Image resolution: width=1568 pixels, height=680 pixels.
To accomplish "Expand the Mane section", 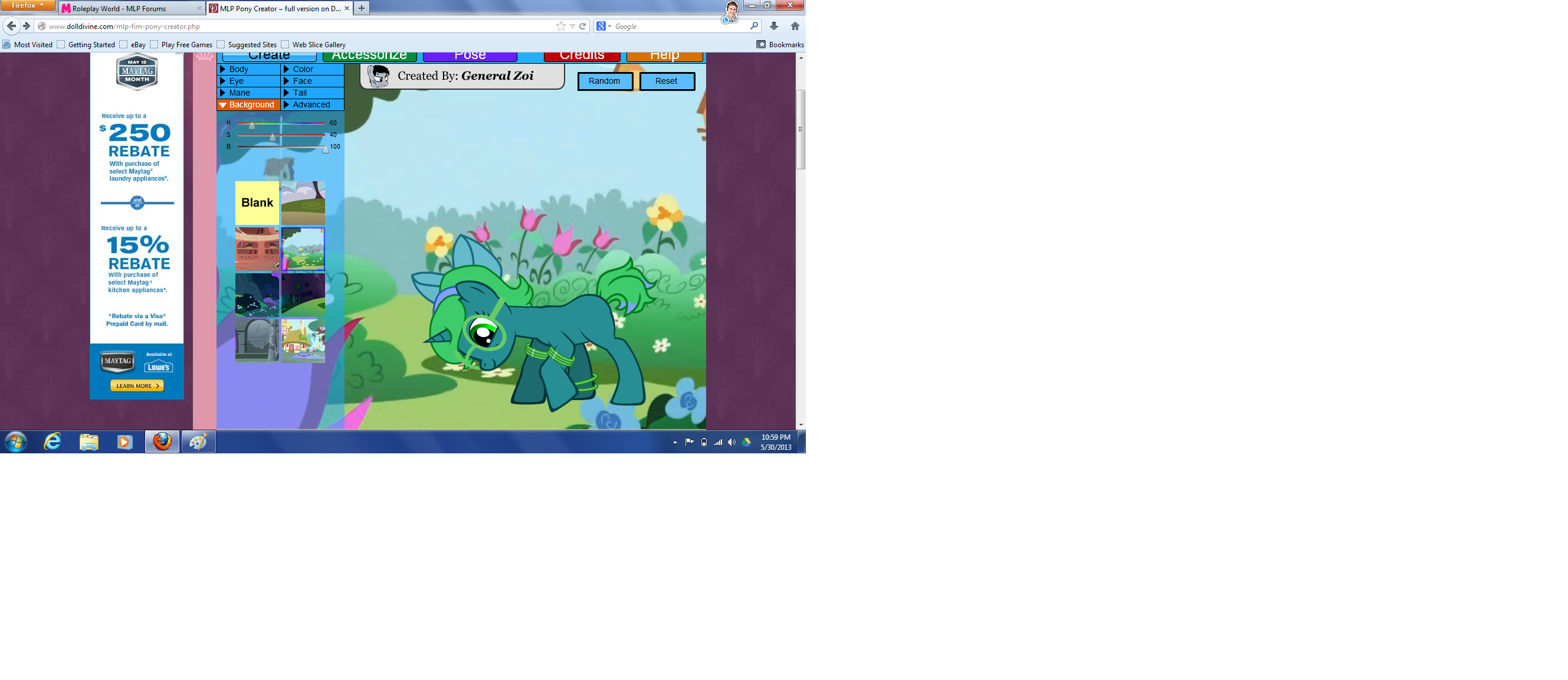I will (248, 93).
